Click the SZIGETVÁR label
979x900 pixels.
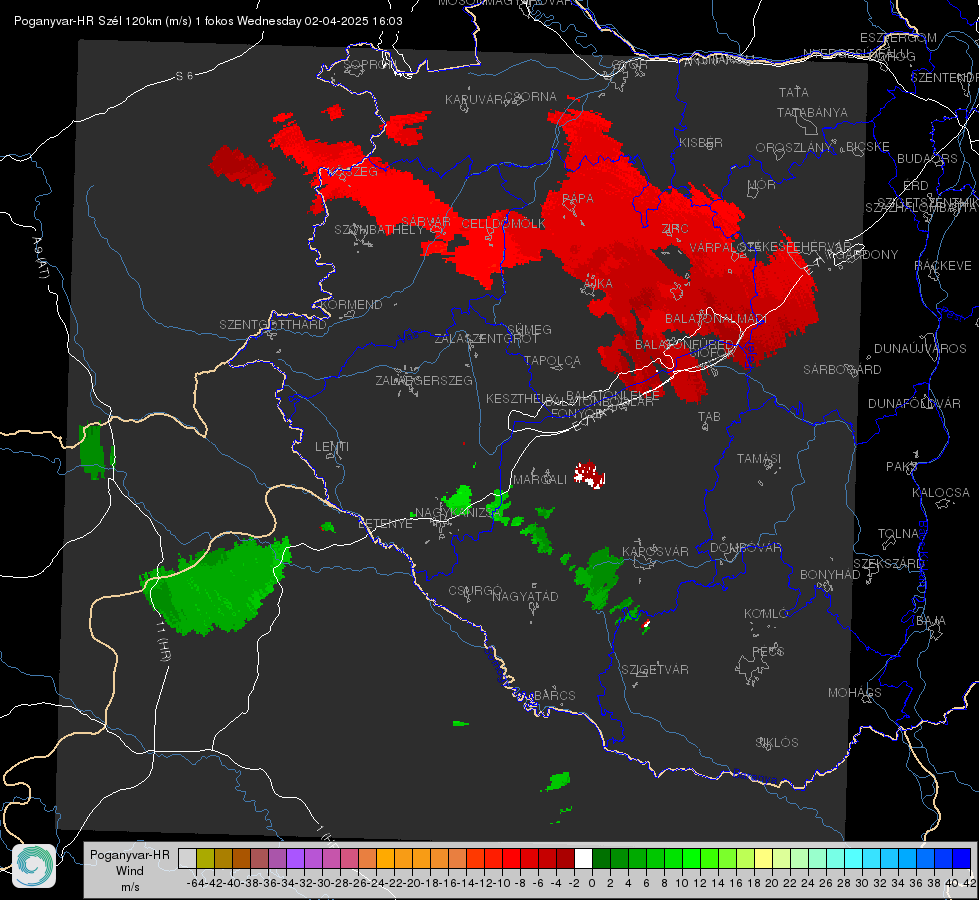[x=654, y=670]
